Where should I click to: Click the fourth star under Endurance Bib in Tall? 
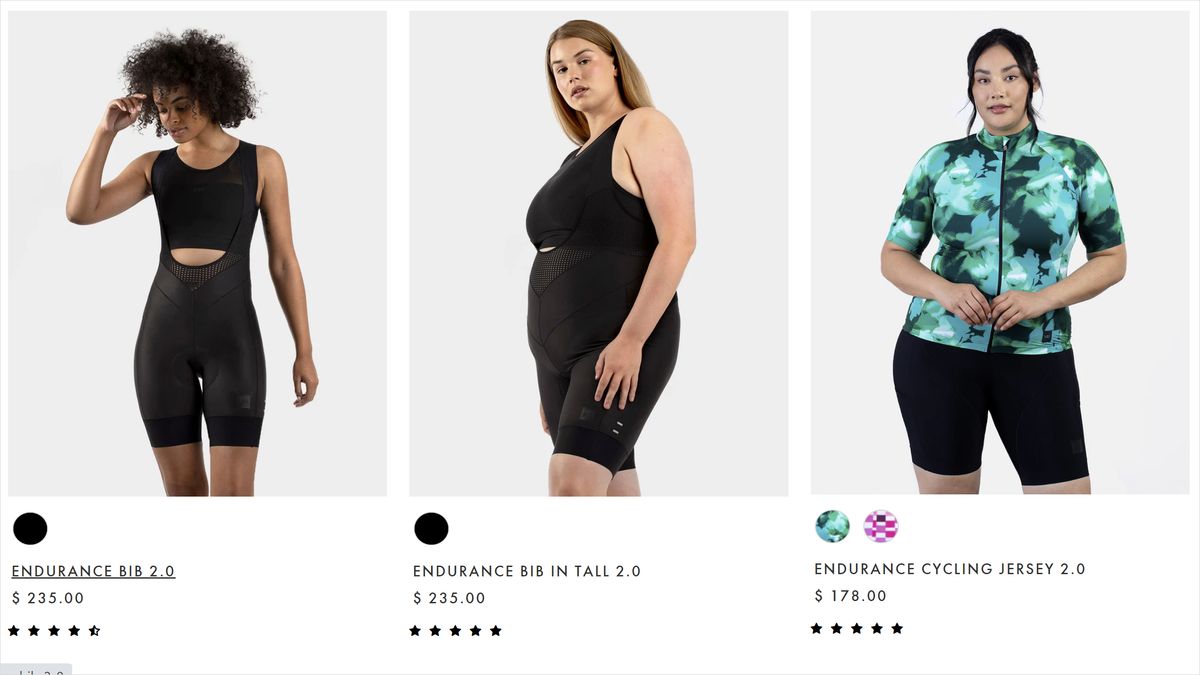(x=476, y=630)
